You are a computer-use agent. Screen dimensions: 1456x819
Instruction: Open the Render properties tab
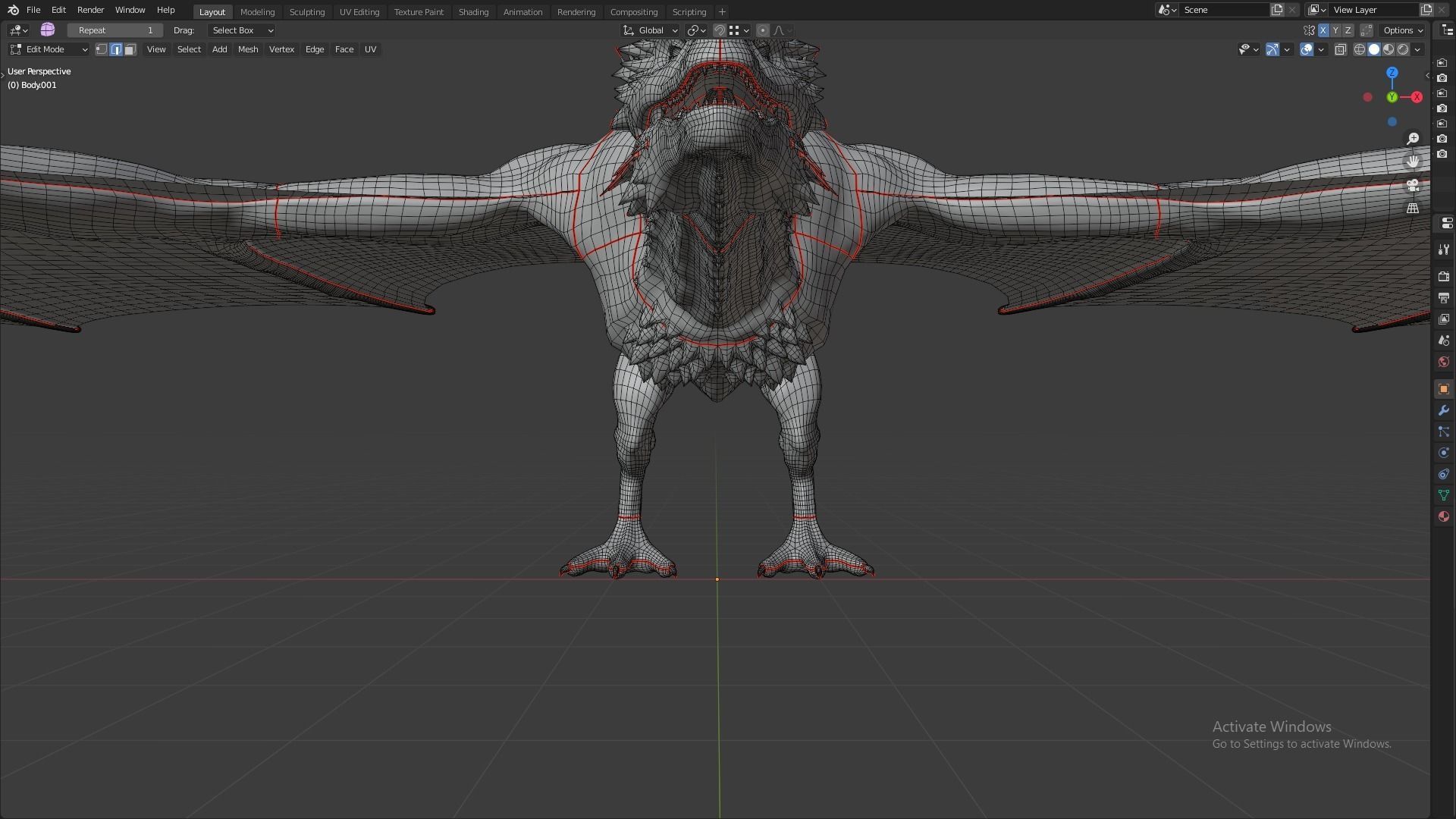pyautogui.click(x=1443, y=277)
